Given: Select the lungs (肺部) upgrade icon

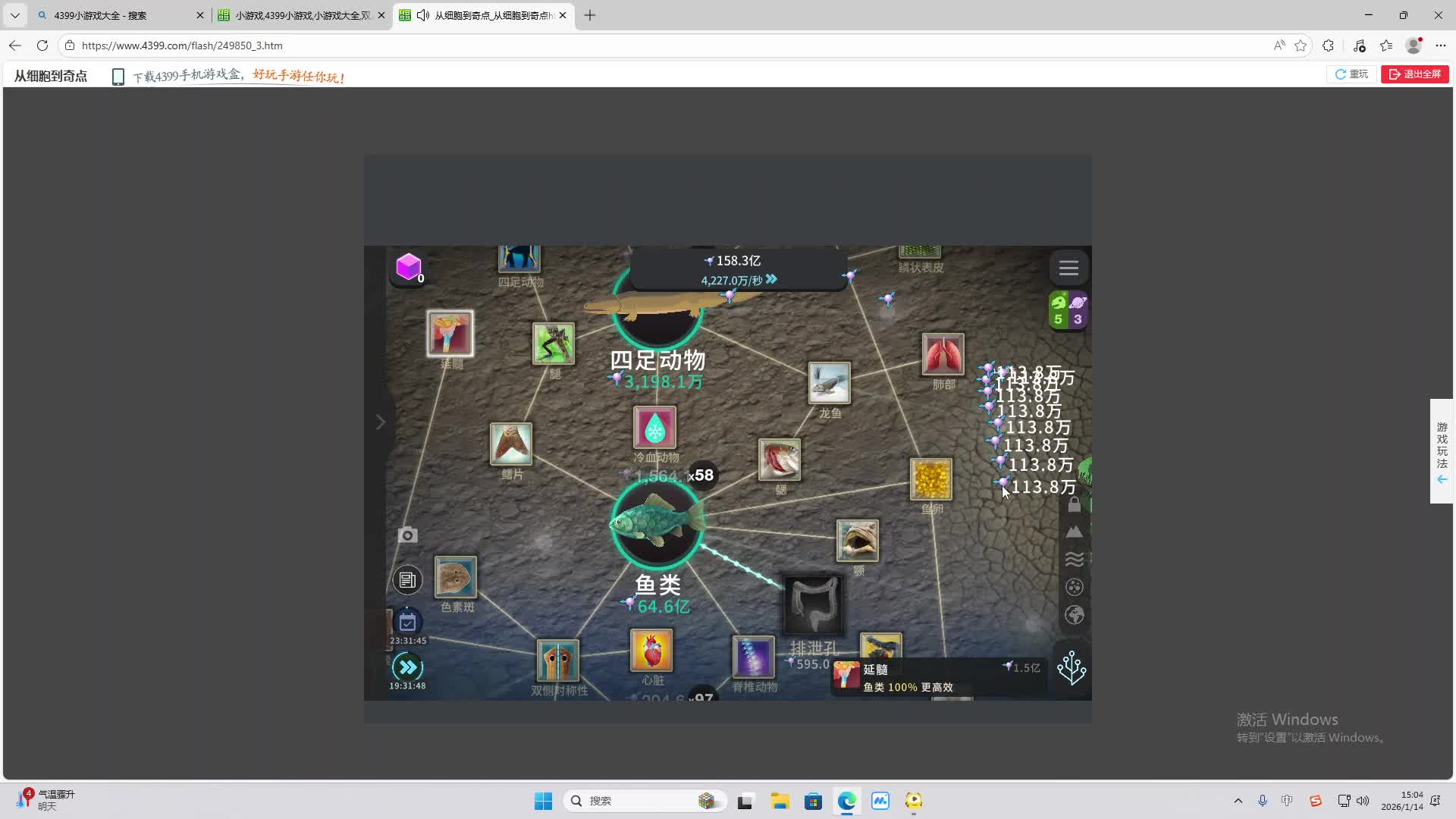Looking at the screenshot, I should (x=943, y=354).
